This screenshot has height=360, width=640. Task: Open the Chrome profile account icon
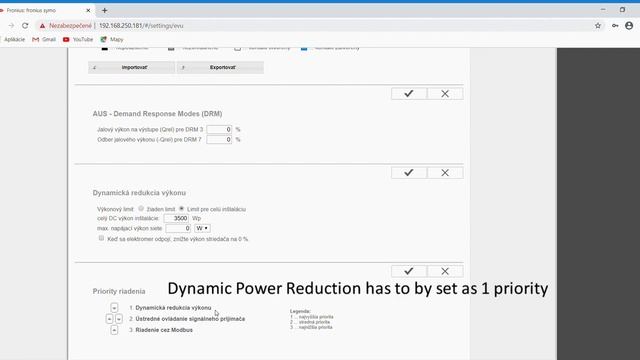click(629, 26)
